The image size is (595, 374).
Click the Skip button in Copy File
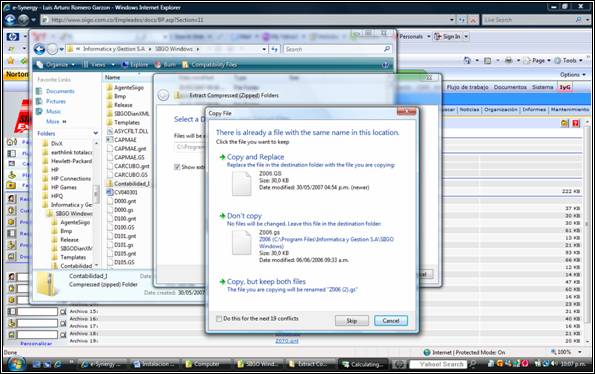pyautogui.click(x=351, y=321)
